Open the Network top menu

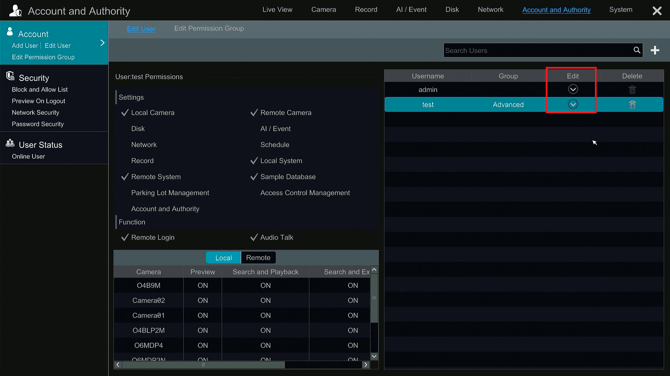(490, 9)
